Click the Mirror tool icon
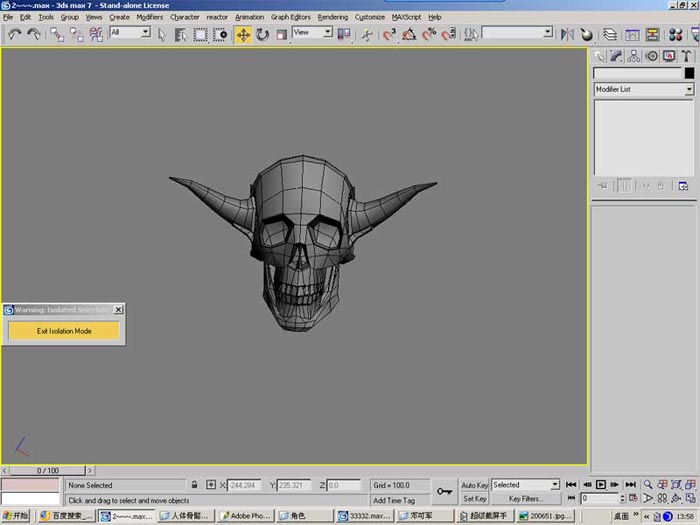The width and height of the screenshot is (700, 525). [567, 34]
